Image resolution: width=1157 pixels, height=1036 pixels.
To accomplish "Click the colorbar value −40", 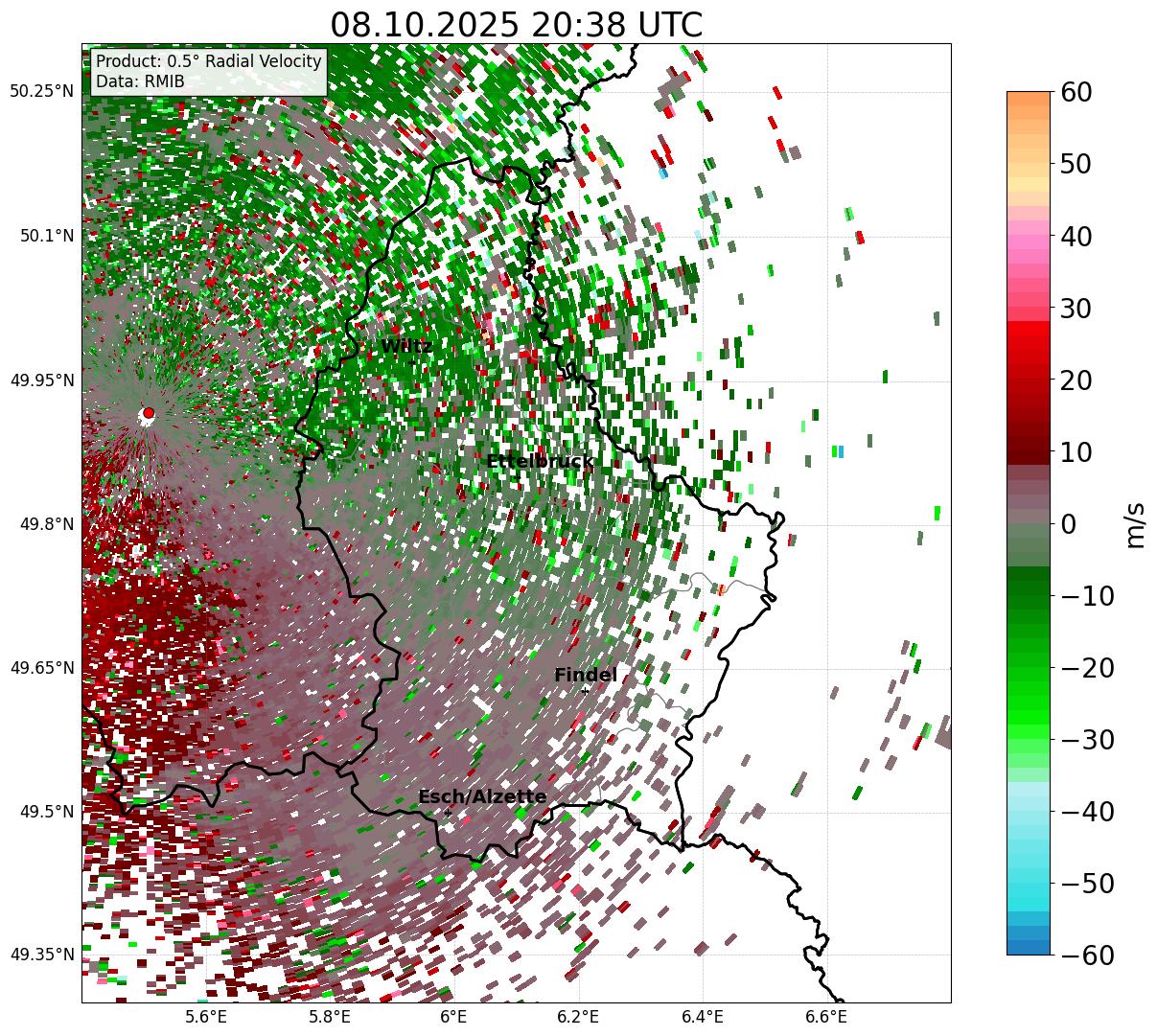I will 1087,812.
